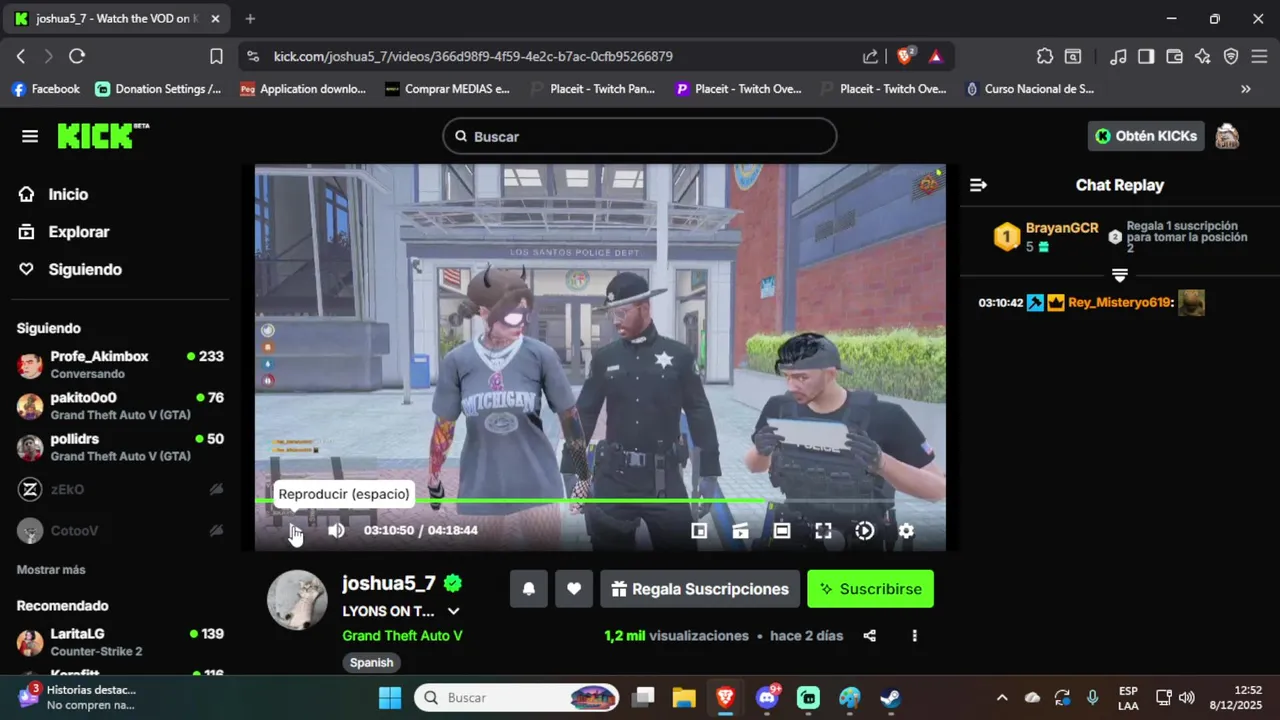Click the Grand Theft Auto V category link
Image resolution: width=1280 pixels, height=720 pixels.
pos(402,636)
